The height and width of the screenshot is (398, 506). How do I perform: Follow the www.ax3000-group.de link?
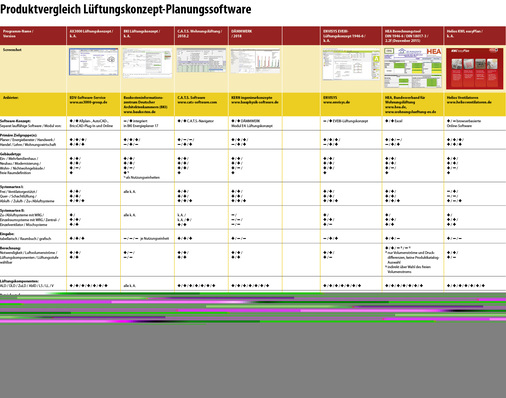[88, 102]
